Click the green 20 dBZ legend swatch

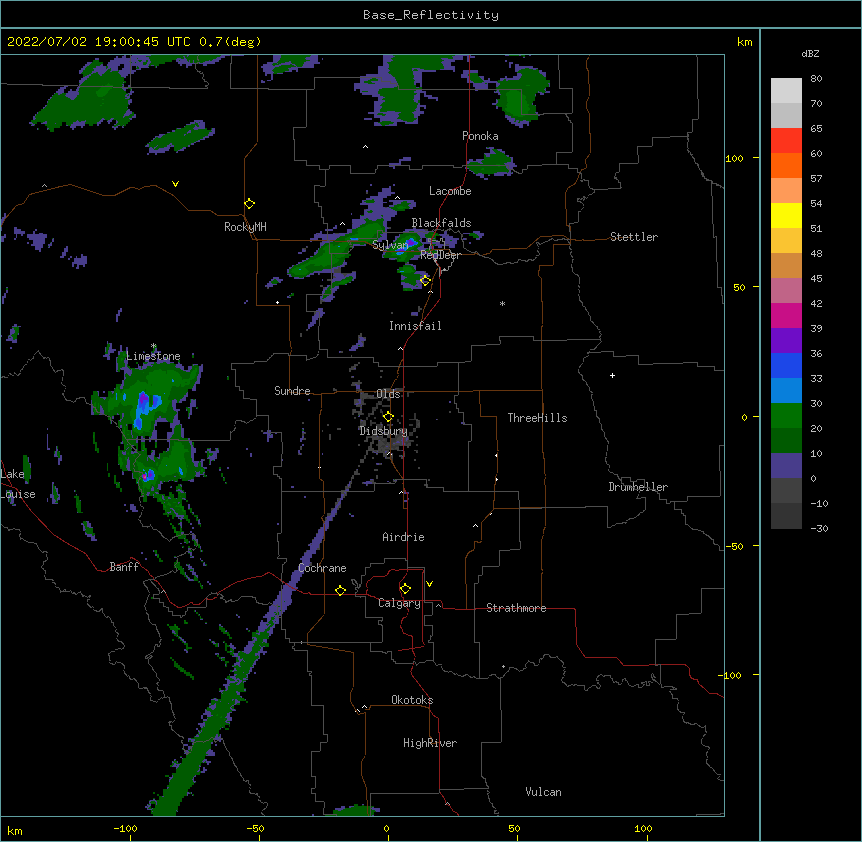point(786,416)
